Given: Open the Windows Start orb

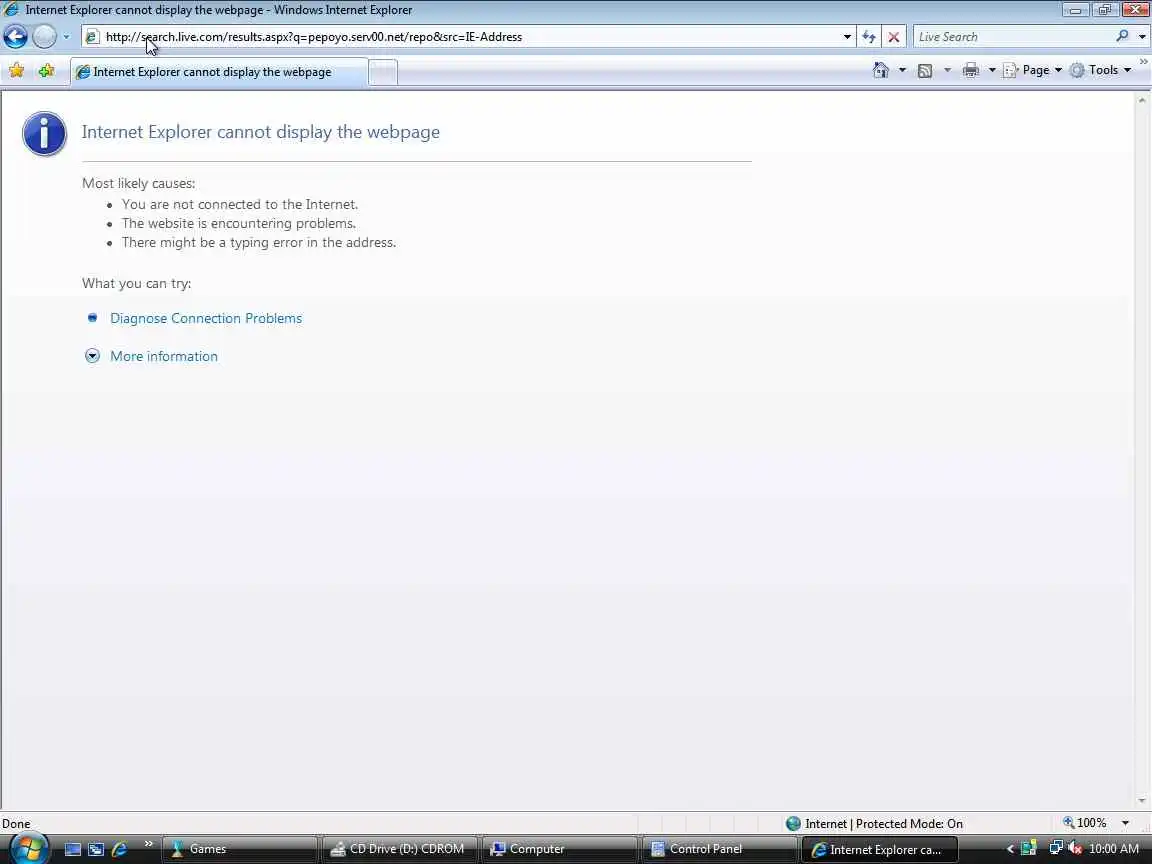Looking at the screenshot, I should (x=28, y=849).
